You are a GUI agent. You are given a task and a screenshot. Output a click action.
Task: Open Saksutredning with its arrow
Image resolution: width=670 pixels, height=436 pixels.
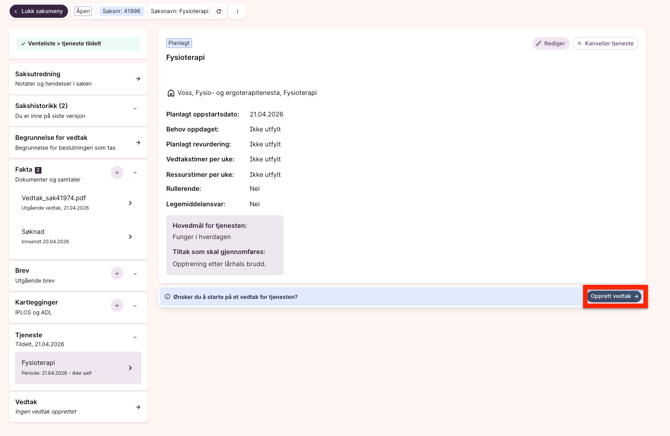pos(138,79)
